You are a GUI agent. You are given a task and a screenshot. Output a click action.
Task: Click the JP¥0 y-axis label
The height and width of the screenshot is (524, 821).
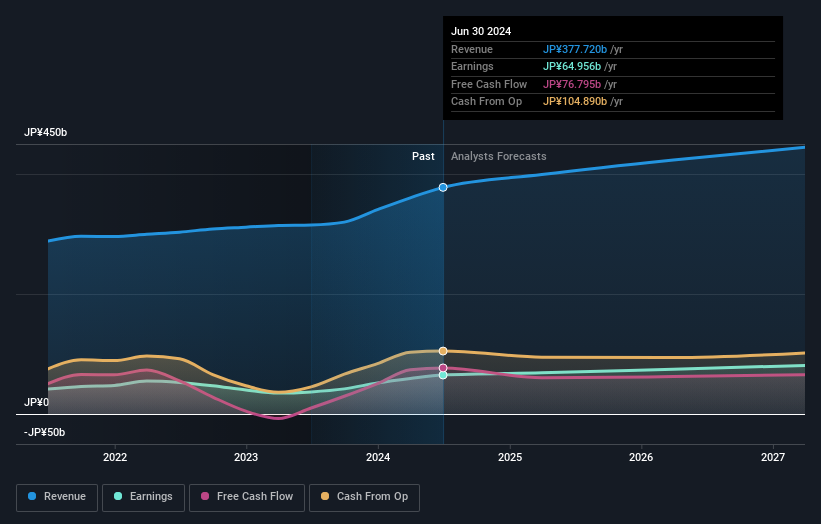click(x=36, y=402)
